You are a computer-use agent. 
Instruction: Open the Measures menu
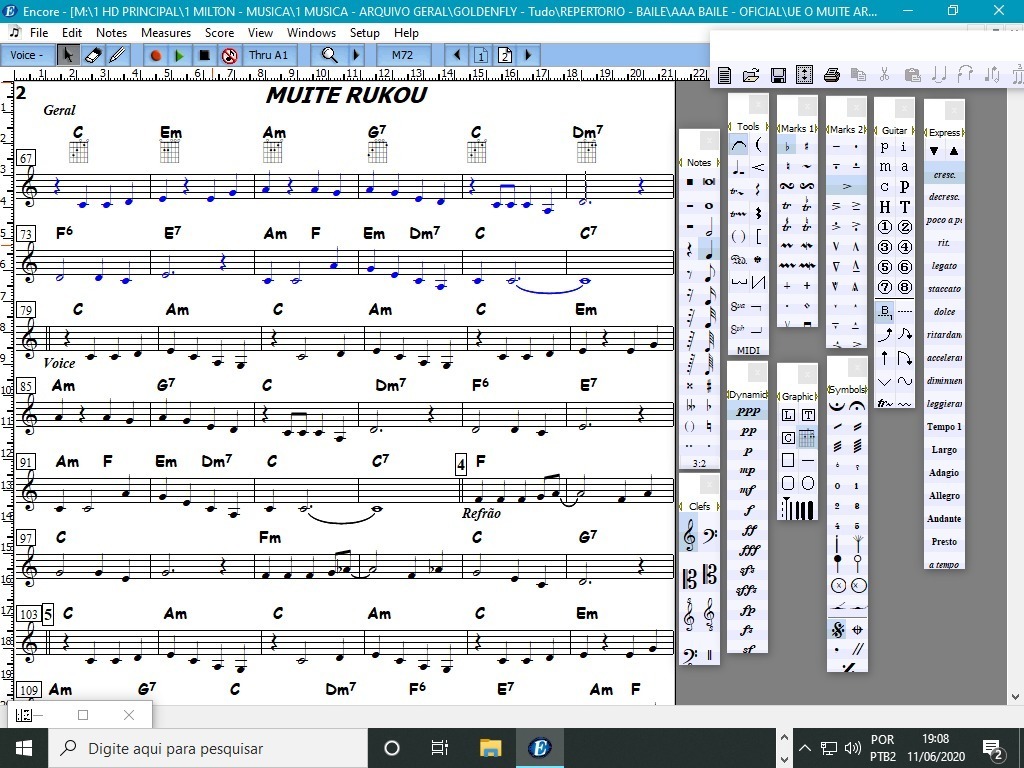click(x=166, y=33)
